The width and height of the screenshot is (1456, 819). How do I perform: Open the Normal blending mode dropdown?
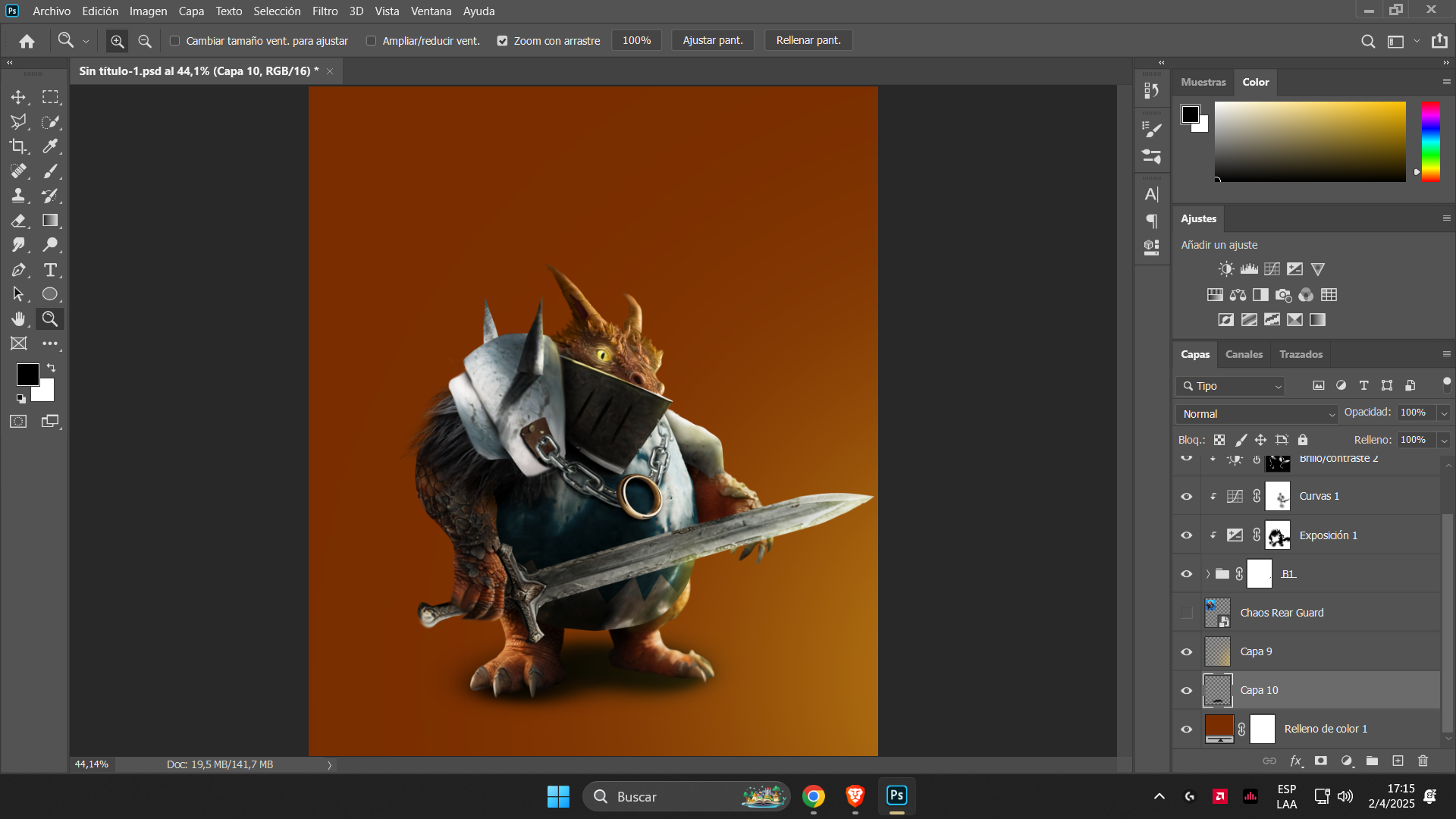[x=1257, y=414]
